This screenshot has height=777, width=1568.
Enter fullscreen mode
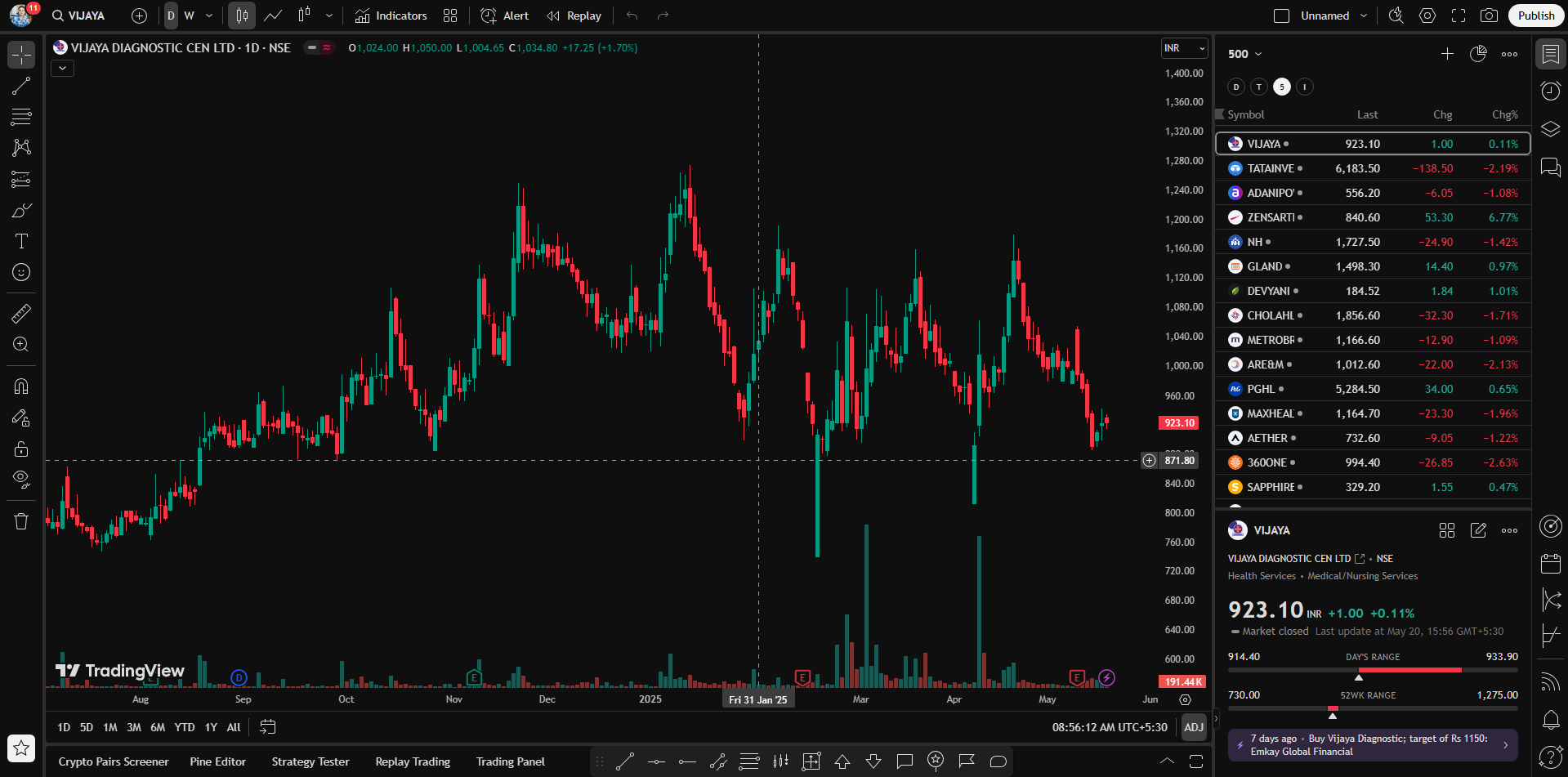[1459, 16]
